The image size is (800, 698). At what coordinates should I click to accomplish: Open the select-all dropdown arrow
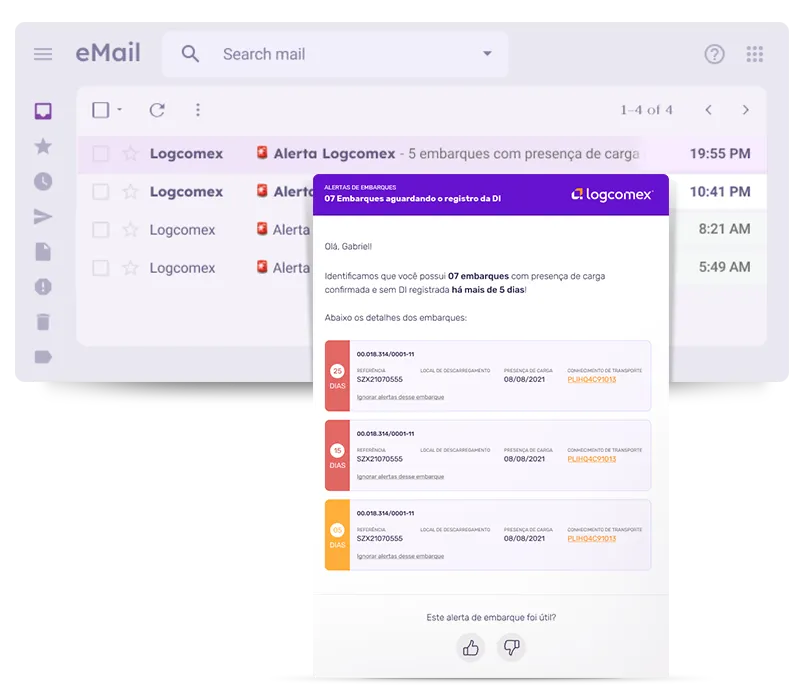(x=119, y=110)
